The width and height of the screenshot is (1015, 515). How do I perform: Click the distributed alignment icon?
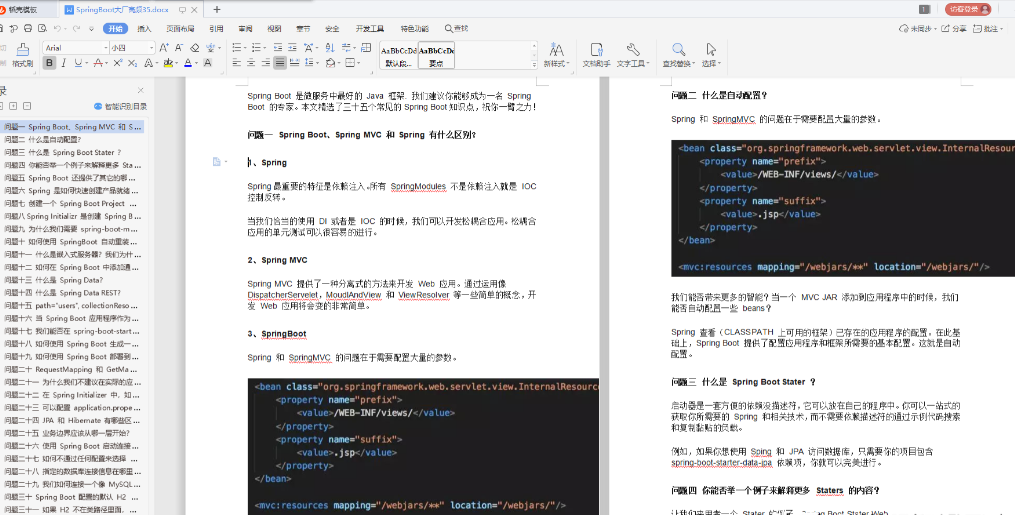tap(295, 63)
